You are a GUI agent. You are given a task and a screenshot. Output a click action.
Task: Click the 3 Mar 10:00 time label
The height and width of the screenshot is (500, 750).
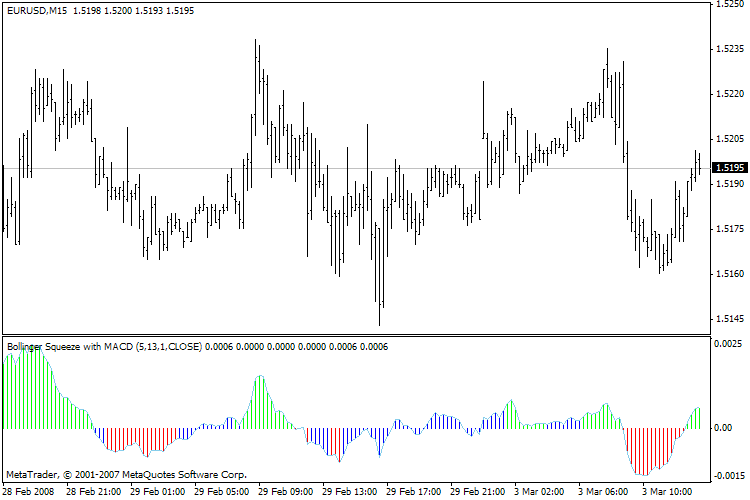667,492
